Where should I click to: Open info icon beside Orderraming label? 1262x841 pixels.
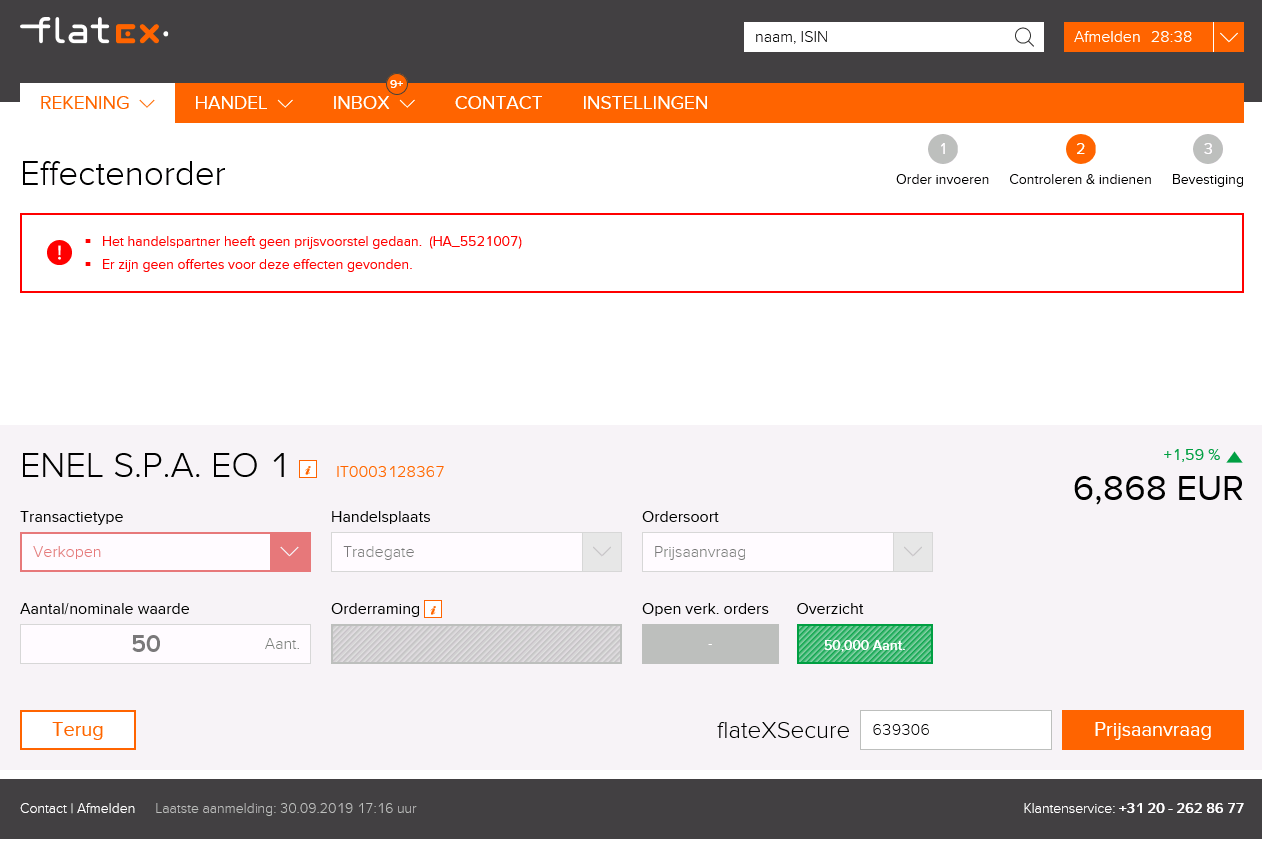coord(433,609)
